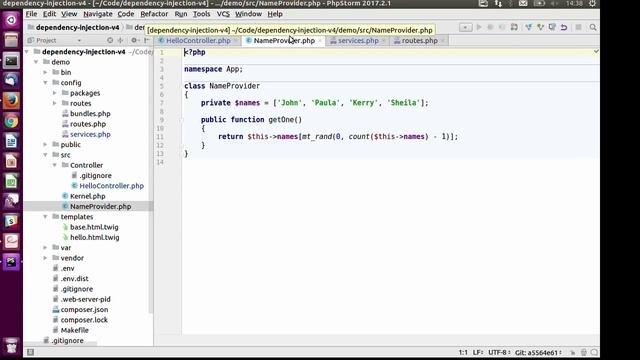This screenshot has height=360, width=640.
Task: Close the routes.php tab
Action: coord(443,40)
